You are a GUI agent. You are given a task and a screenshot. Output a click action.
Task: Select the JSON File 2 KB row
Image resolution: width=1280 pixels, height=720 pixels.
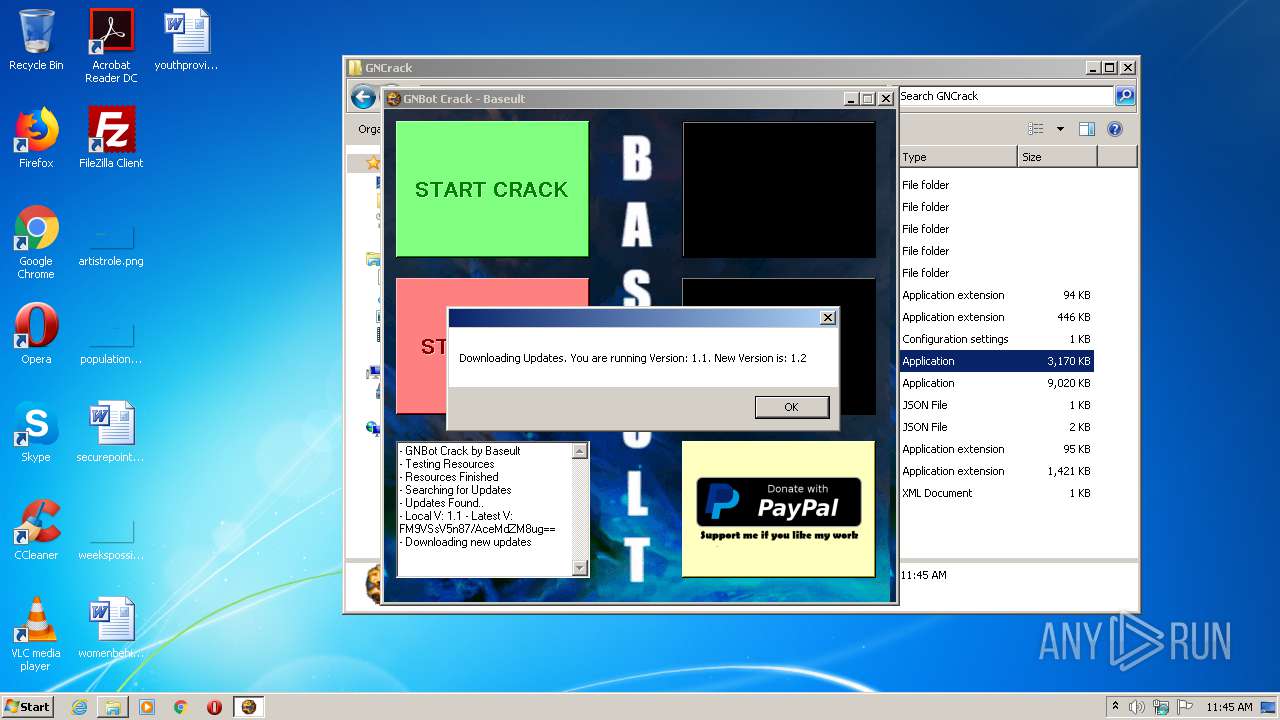996,427
